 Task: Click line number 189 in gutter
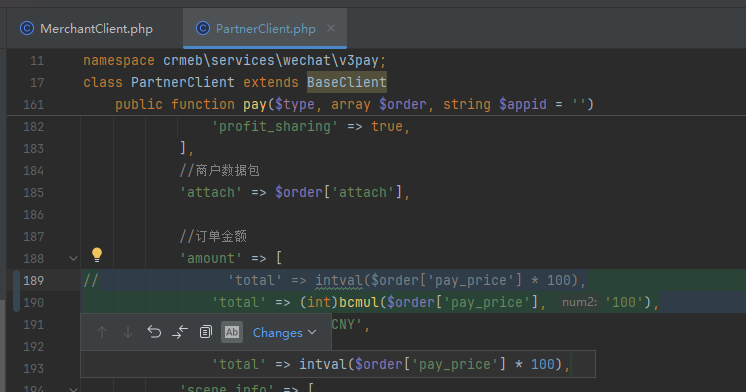(x=33, y=281)
